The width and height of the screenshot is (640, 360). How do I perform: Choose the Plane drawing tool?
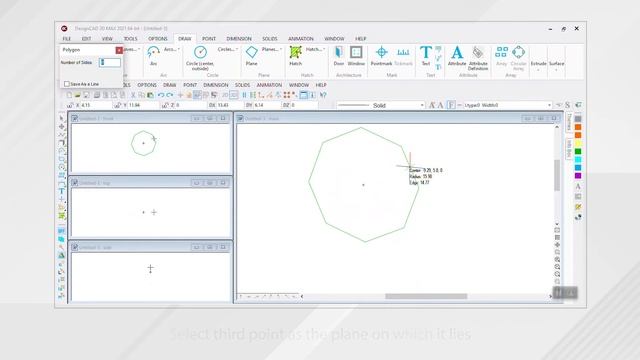[251, 56]
